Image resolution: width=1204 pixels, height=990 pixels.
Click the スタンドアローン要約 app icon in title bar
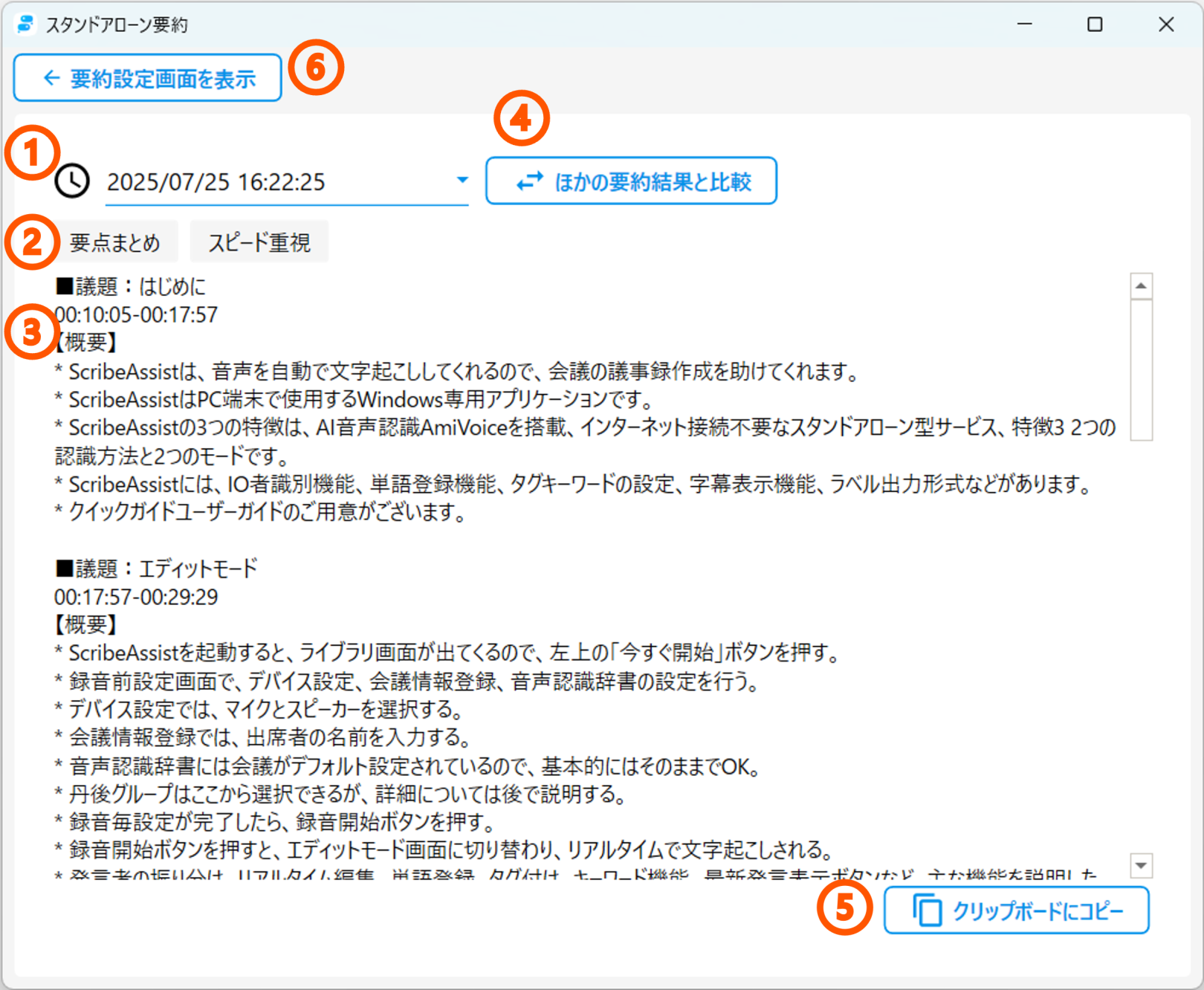[26, 25]
